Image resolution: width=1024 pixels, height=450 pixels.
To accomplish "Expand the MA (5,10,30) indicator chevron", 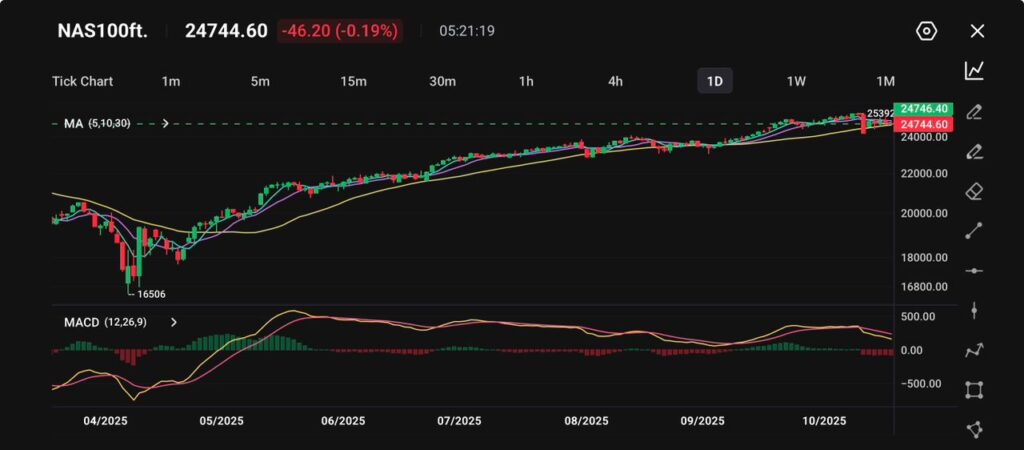I will click(165, 123).
